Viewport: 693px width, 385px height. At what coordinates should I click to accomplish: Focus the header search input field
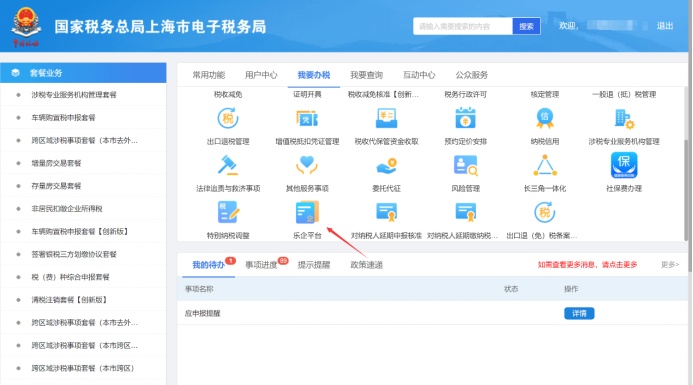click(x=463, y=27)
